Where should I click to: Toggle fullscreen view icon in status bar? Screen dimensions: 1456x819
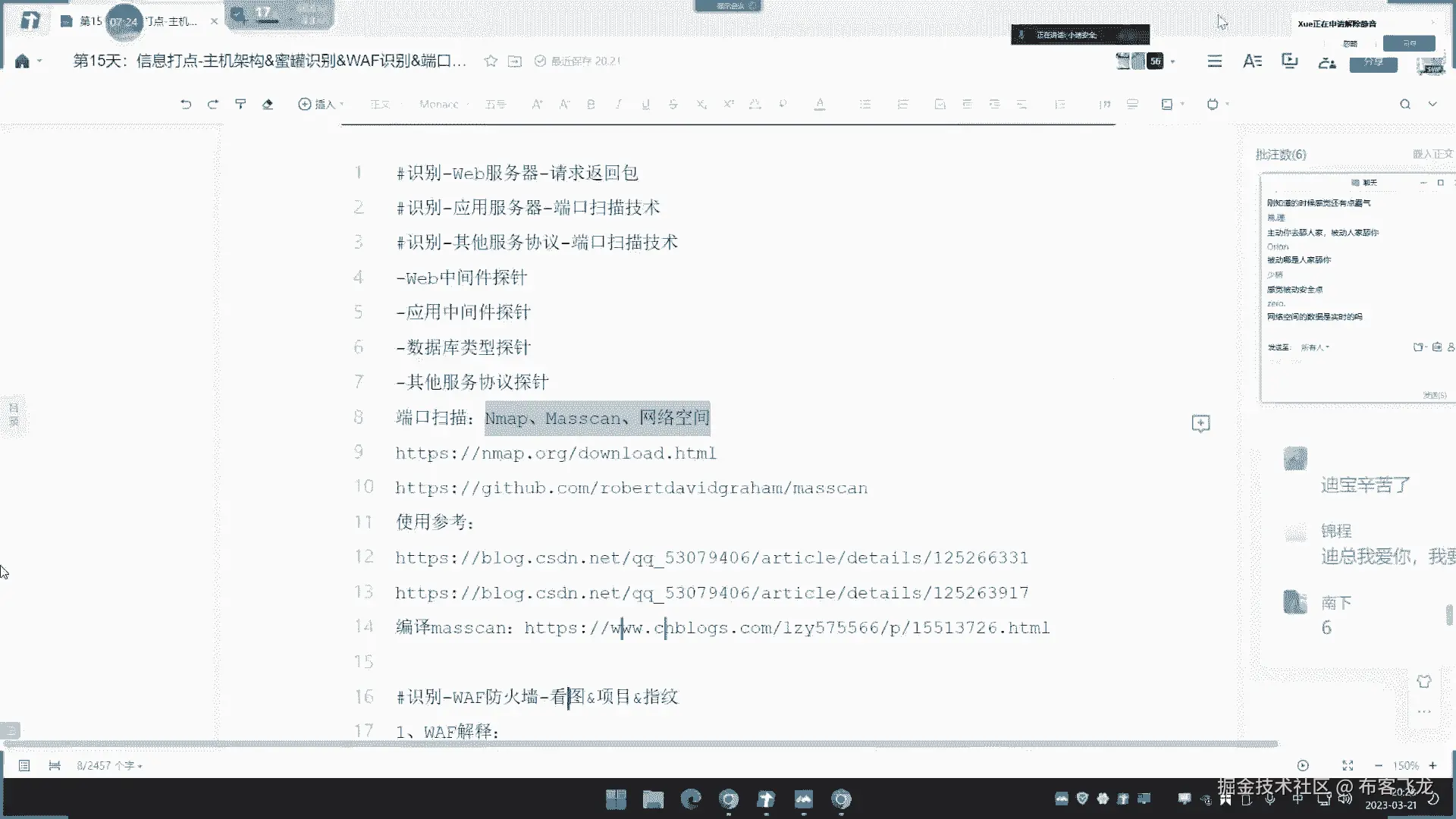point(1348,766)
